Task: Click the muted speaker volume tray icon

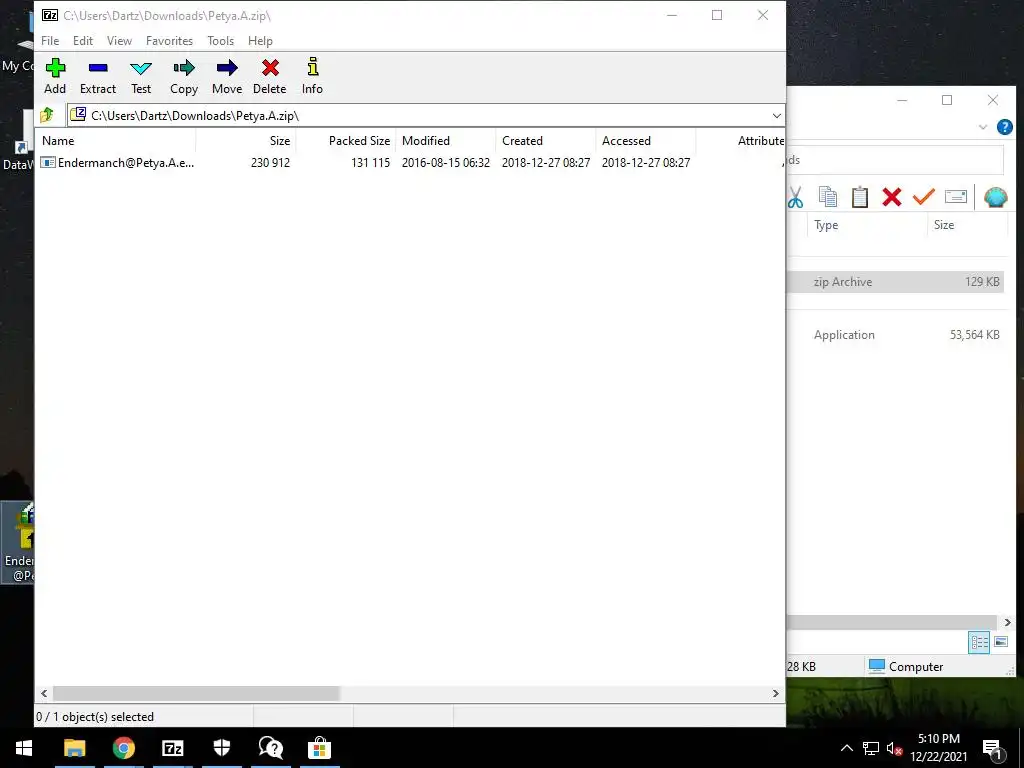Action: tap(894, 748)
